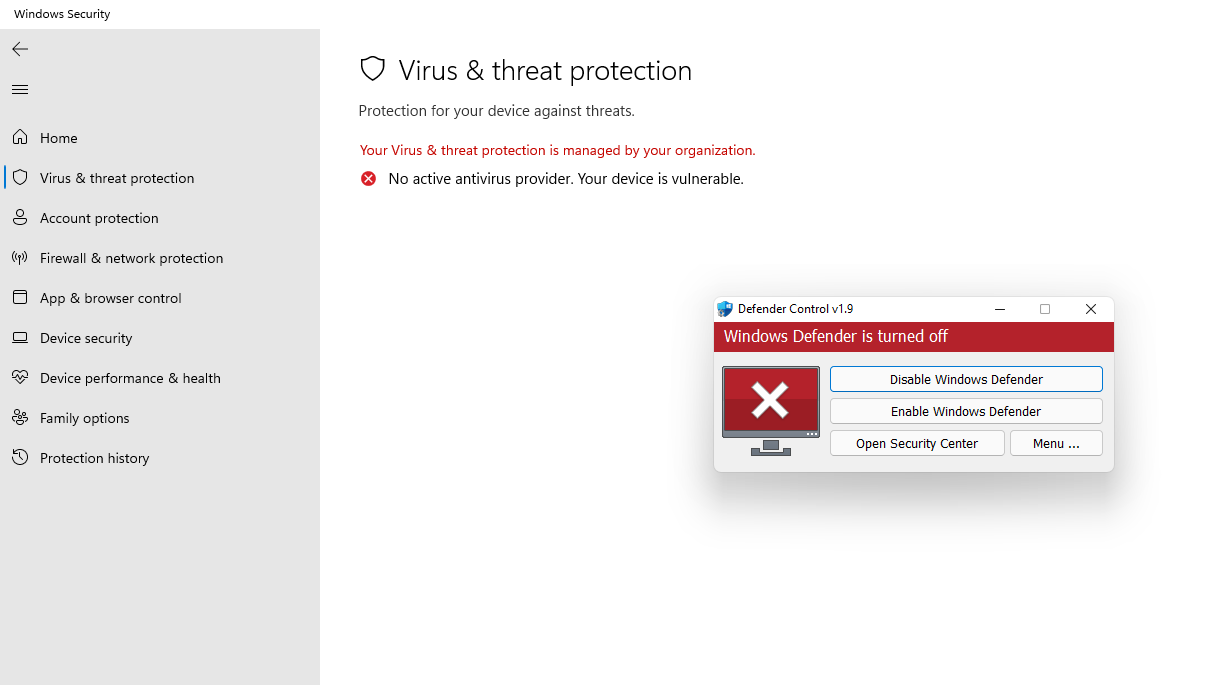This screenshot has height=685, width=1232.
Task: Click the Defender Control shield icon in the title bar
Action: pos(724,309)
